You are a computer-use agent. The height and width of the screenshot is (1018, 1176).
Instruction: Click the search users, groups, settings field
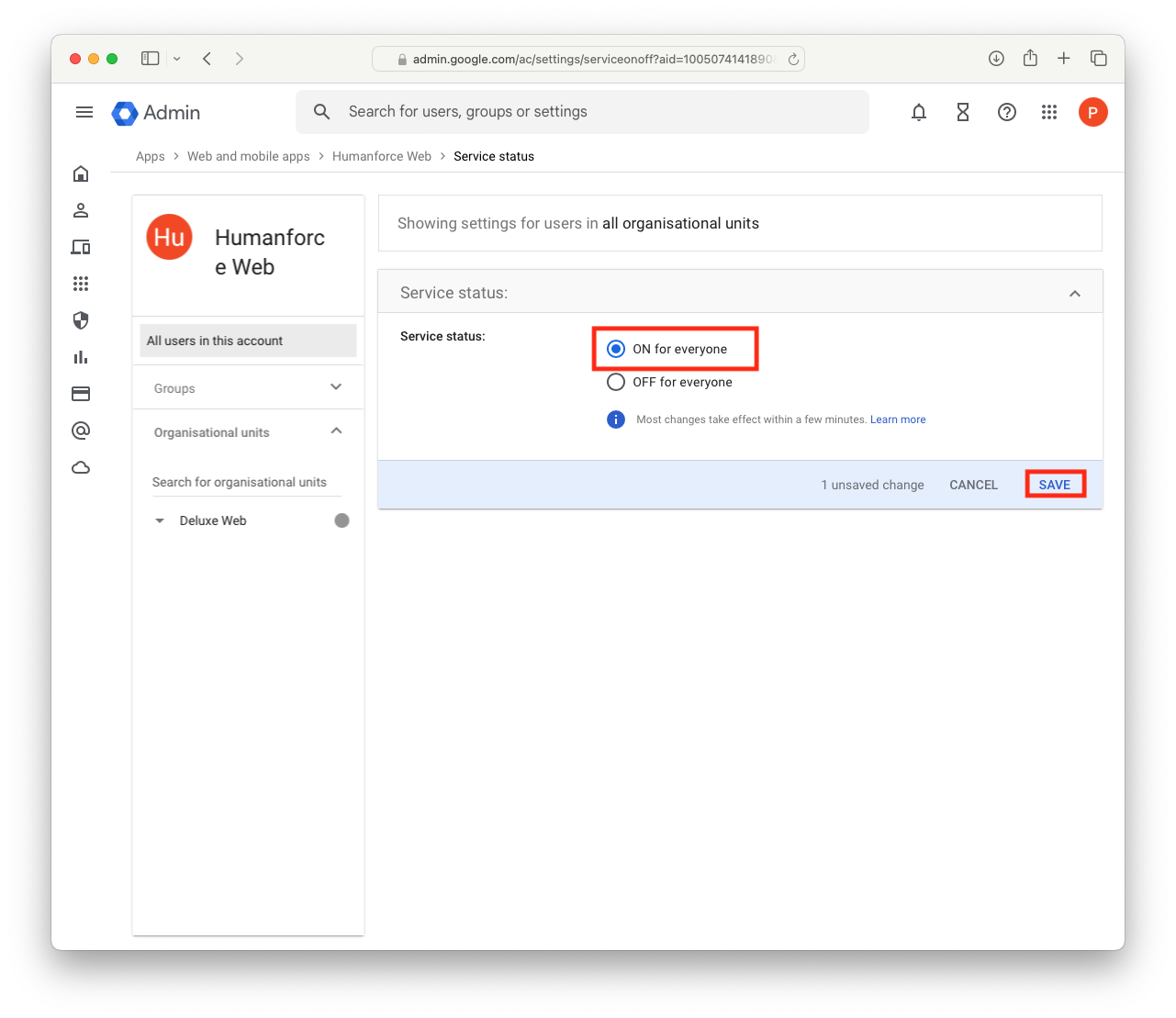pyautogui.click(x=582, y=112)
